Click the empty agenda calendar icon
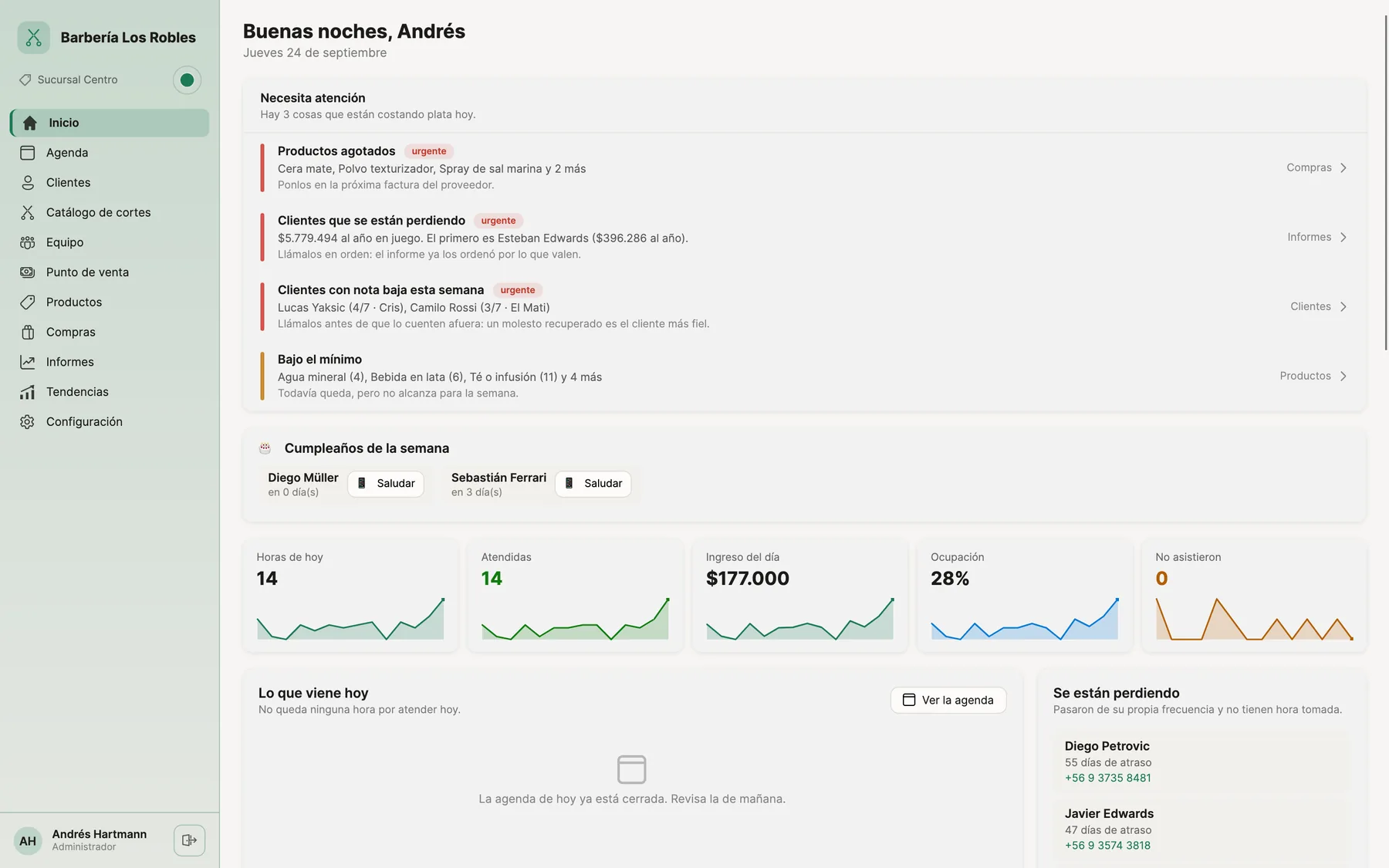The image size is (1389, 868). (632, 769)
